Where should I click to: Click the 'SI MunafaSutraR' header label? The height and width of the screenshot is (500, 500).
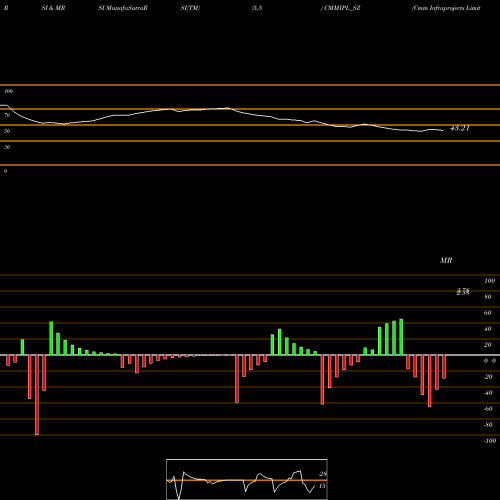(123, 8)
